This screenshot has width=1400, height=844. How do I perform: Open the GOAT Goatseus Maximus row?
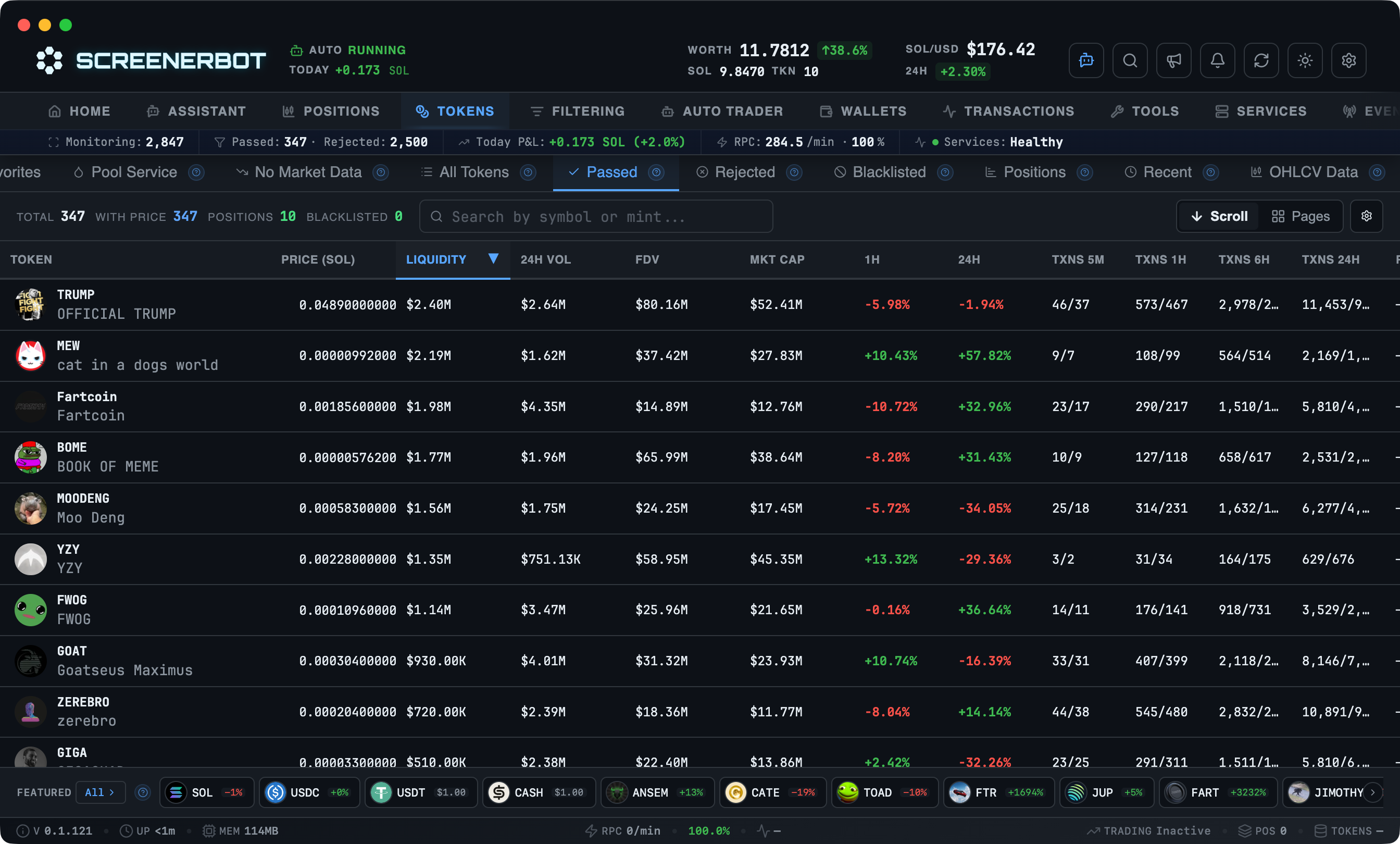[700, 661]
